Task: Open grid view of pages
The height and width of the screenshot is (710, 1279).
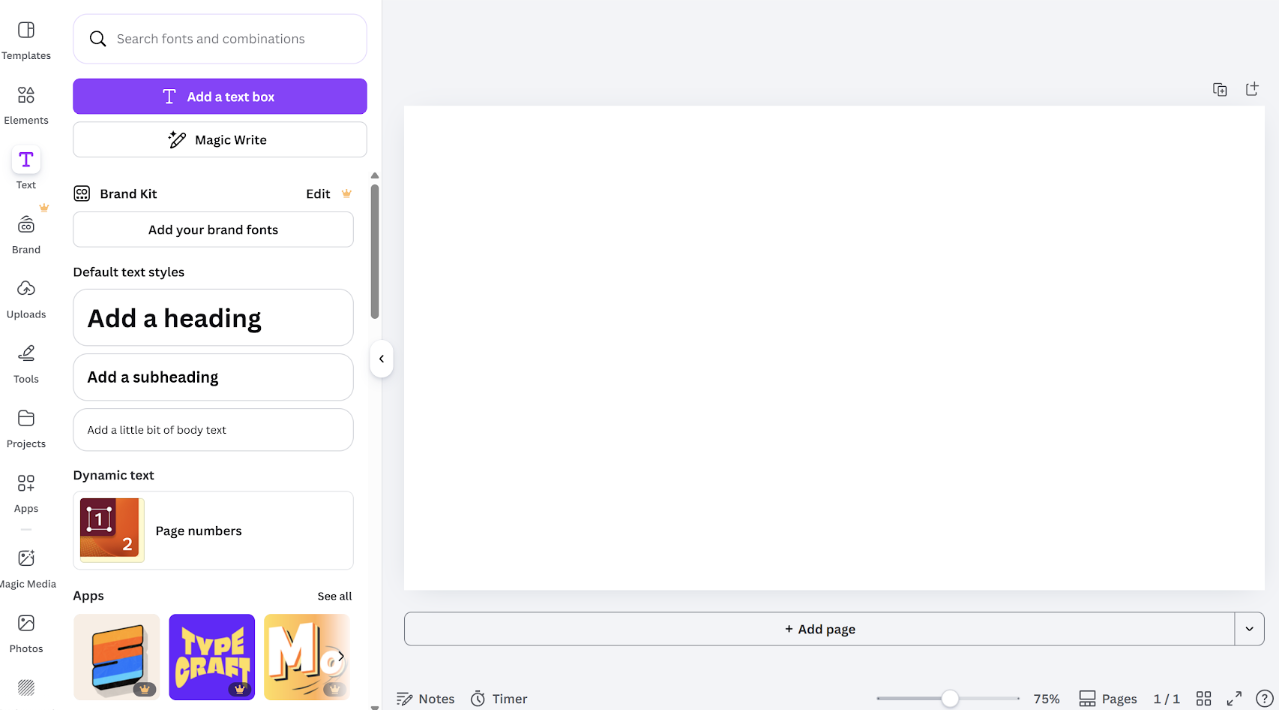Action: click(x=1204, y=698)
